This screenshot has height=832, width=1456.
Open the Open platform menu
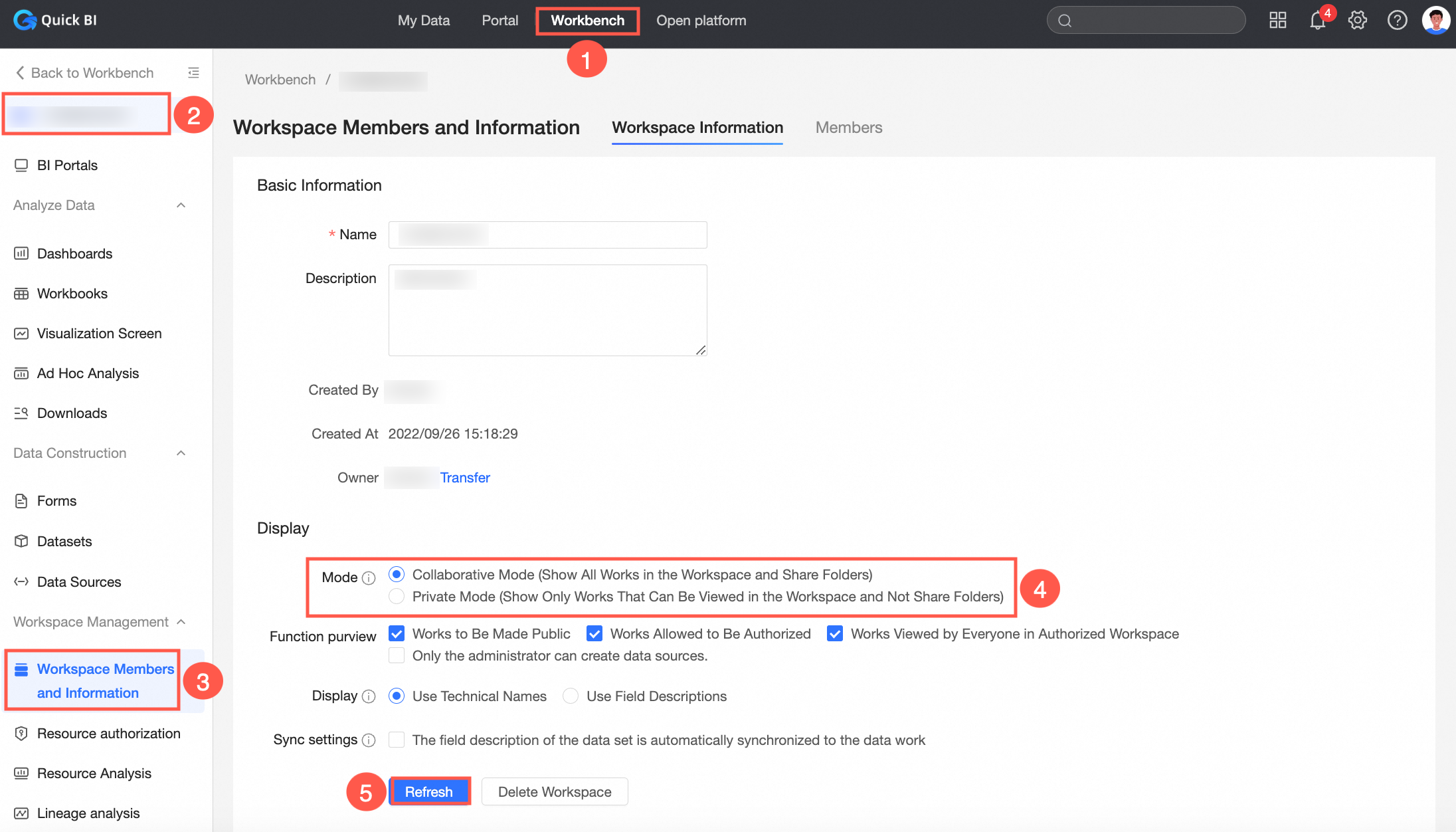(701, 21)
